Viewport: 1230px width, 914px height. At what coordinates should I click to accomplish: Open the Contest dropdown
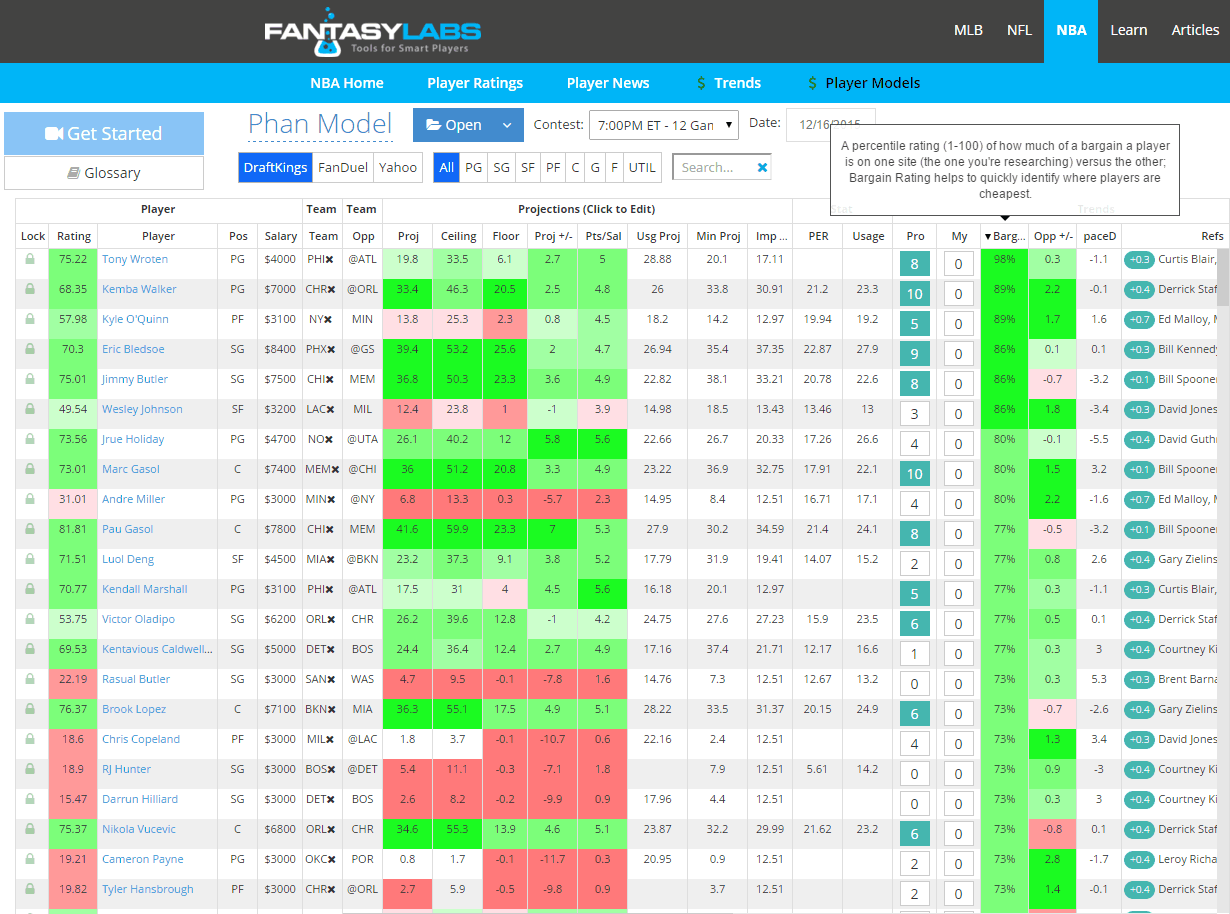pos(663,125)
